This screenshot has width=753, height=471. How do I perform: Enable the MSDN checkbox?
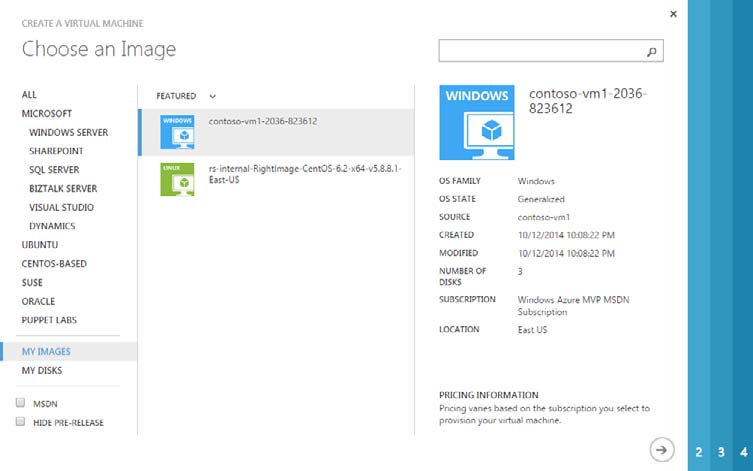click(21, 403)
